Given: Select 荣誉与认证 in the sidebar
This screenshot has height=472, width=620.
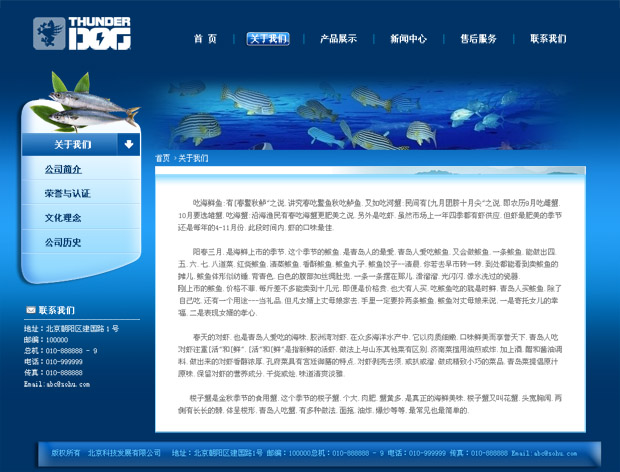Looking at the screenshot, I should click(x=67, y=193).
